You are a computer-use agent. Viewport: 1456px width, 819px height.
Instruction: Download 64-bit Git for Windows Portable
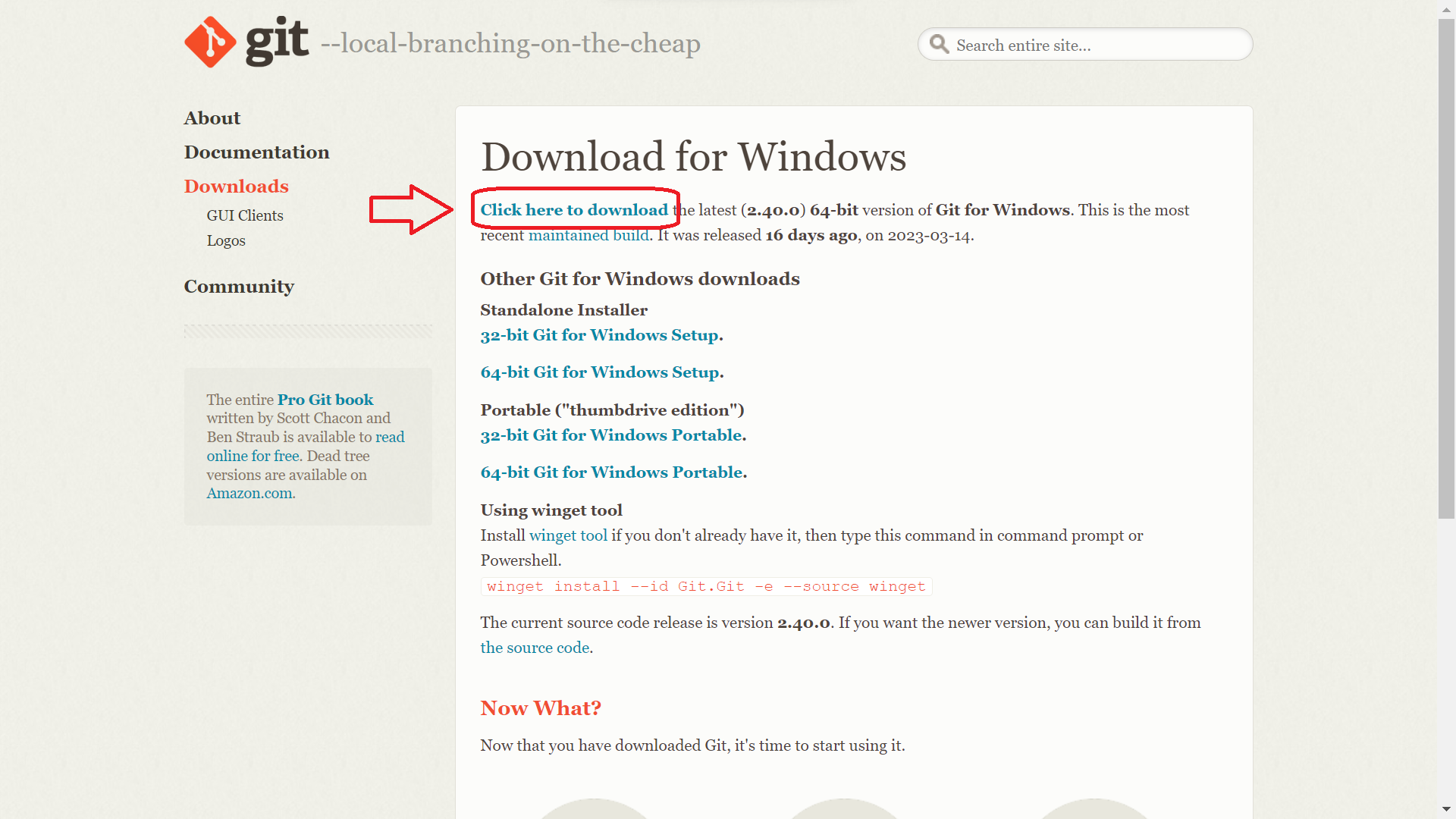611,472
